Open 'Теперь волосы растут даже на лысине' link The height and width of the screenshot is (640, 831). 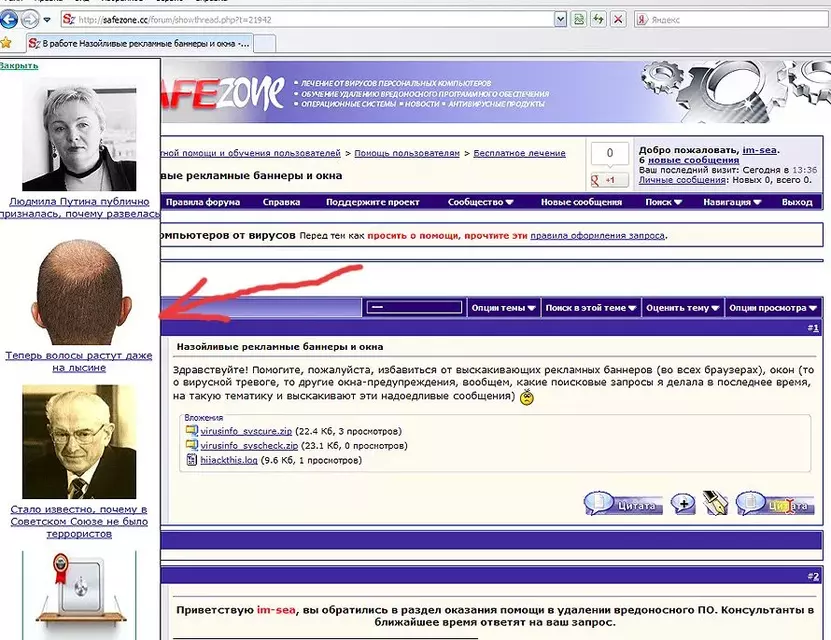click(x=79, y=361)
